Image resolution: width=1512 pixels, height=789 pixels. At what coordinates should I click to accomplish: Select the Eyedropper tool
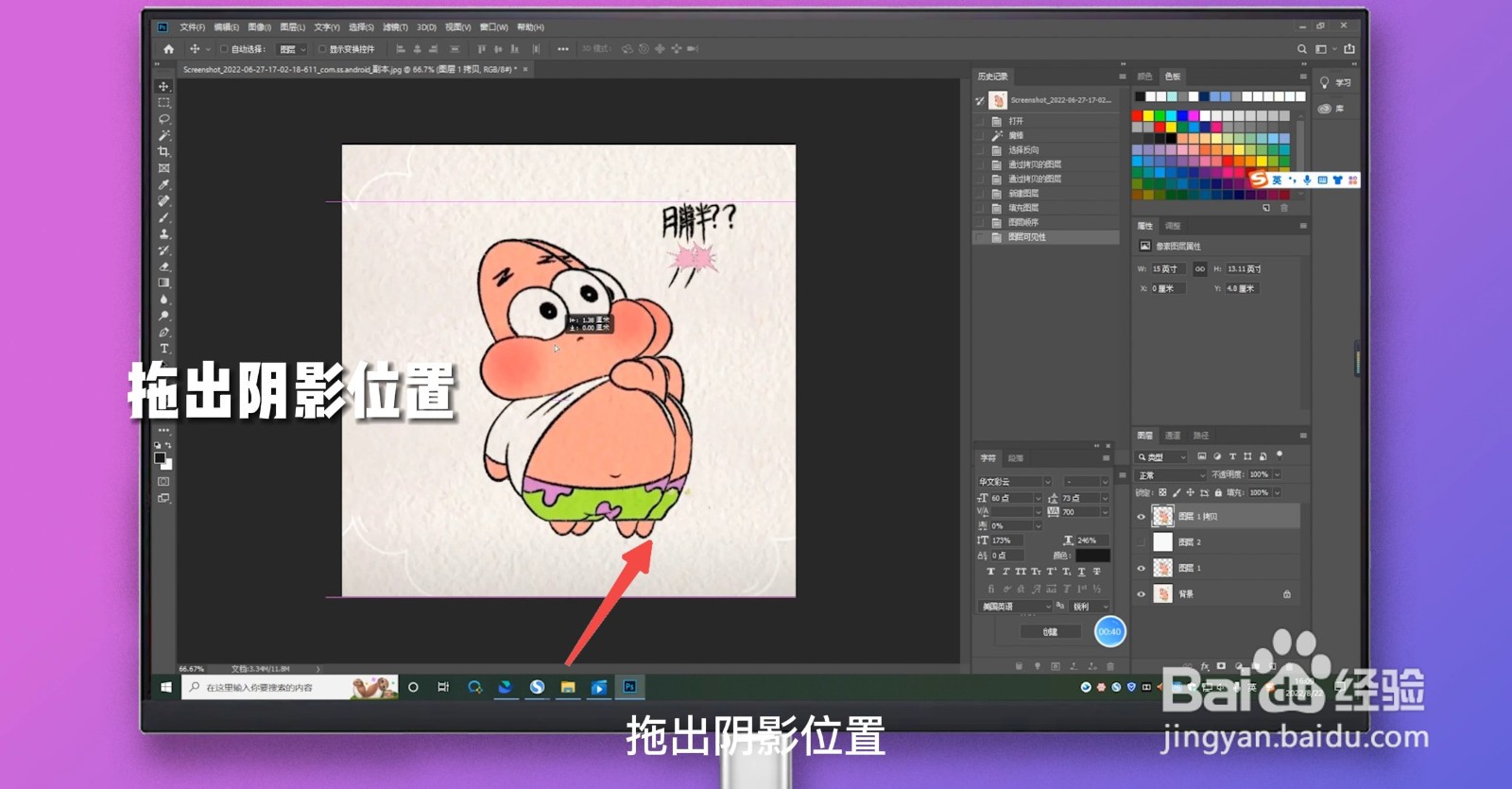[163, 184]
